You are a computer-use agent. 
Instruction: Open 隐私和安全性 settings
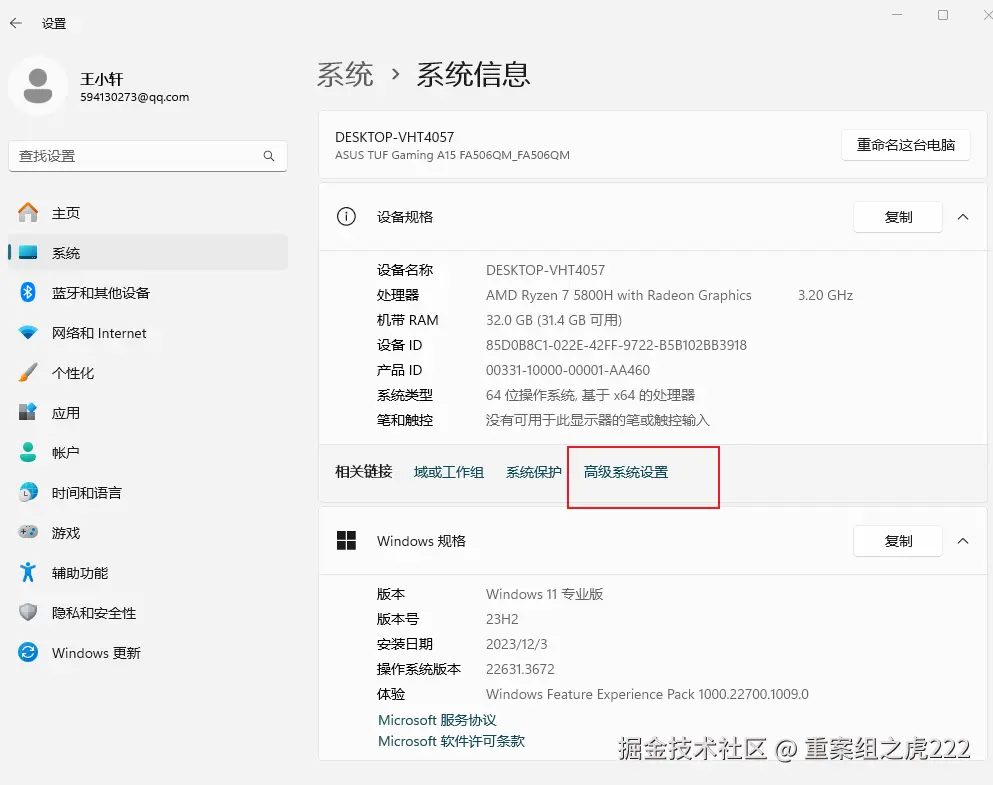pos(148,612)
